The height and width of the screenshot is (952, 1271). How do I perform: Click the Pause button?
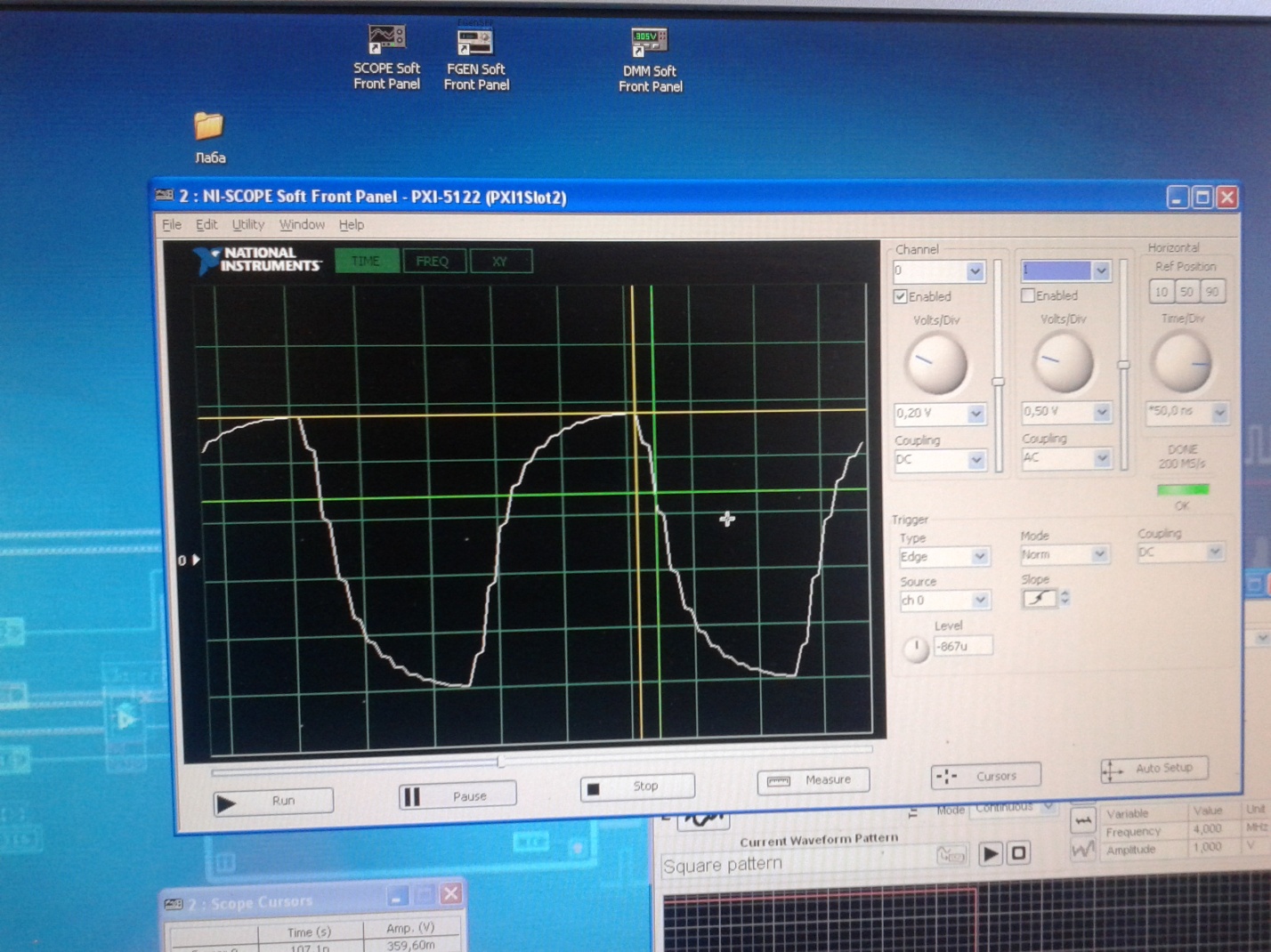[457, 796]
